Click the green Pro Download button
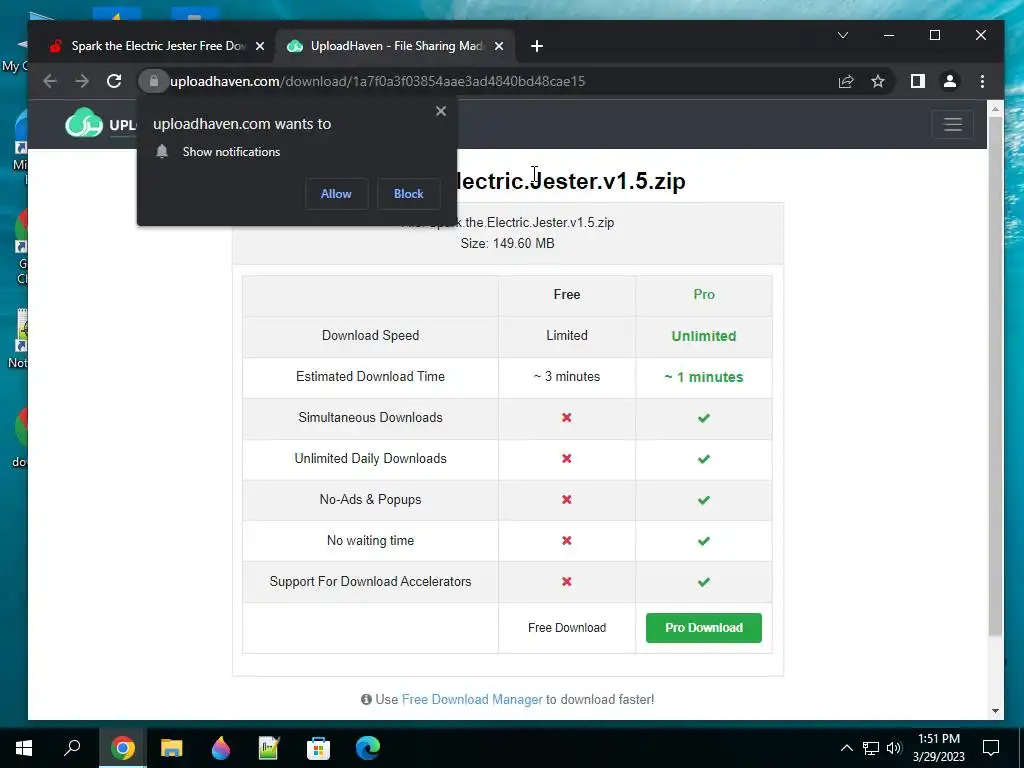Image resolution: width=1024 pixels, height=768 pixels. coord(704,628)
